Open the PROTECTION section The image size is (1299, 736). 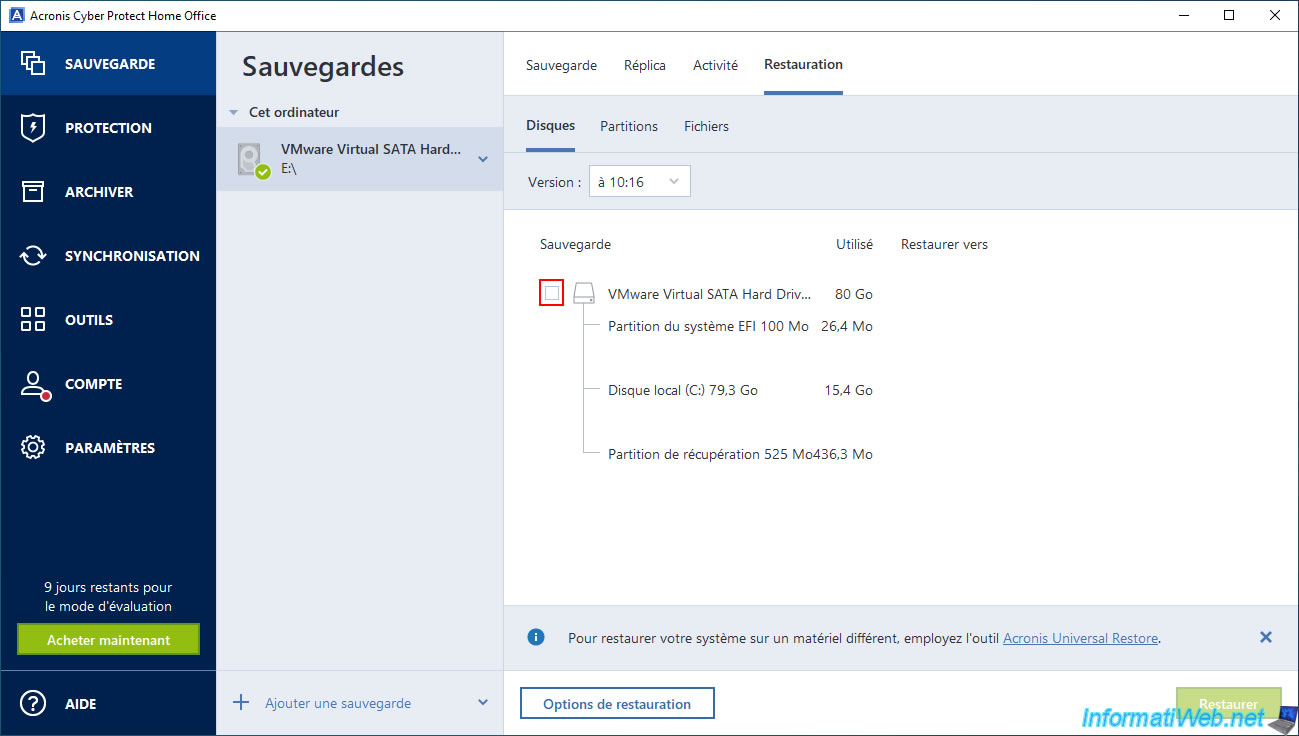pyautogui.click(x=108, y=127)
